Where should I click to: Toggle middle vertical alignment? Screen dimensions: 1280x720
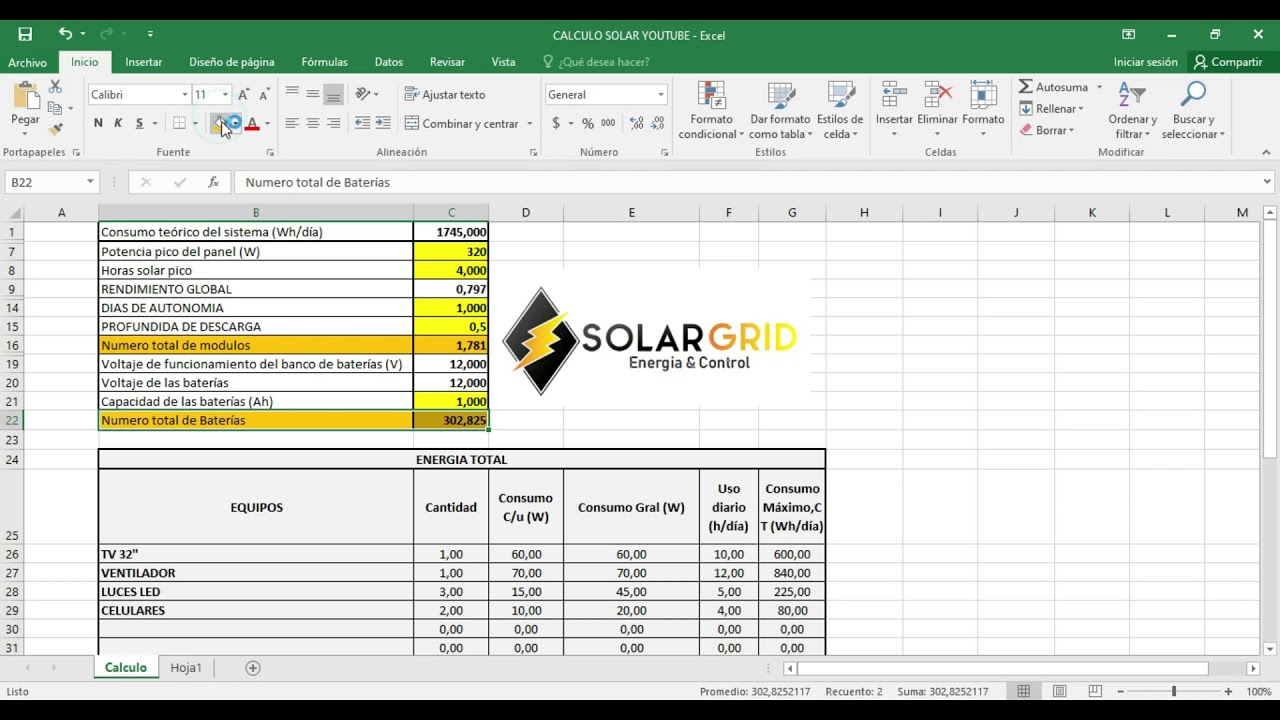click(313, 94)
